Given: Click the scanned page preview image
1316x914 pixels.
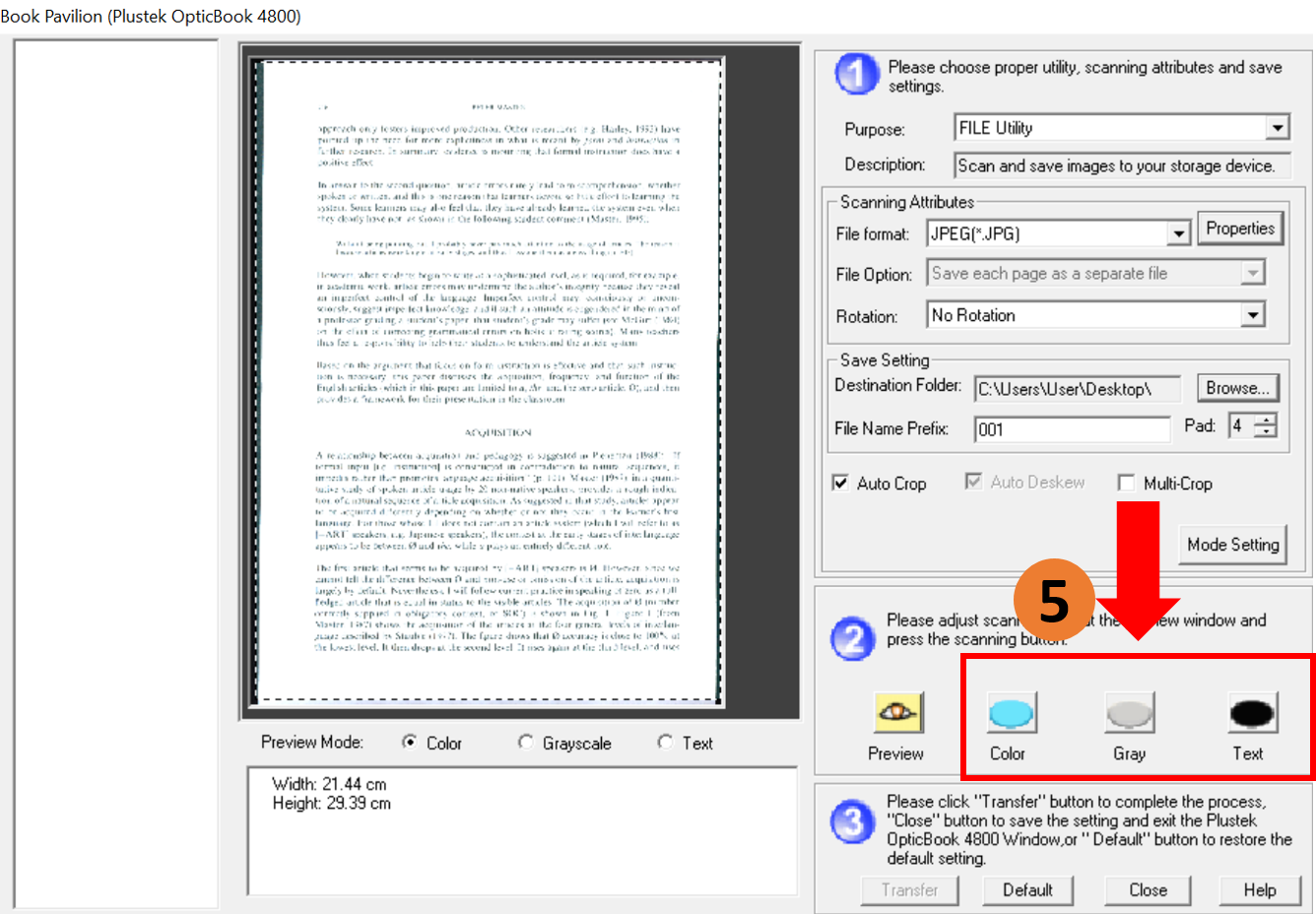Looking at the screenshot, I should [x=490, y=380].
